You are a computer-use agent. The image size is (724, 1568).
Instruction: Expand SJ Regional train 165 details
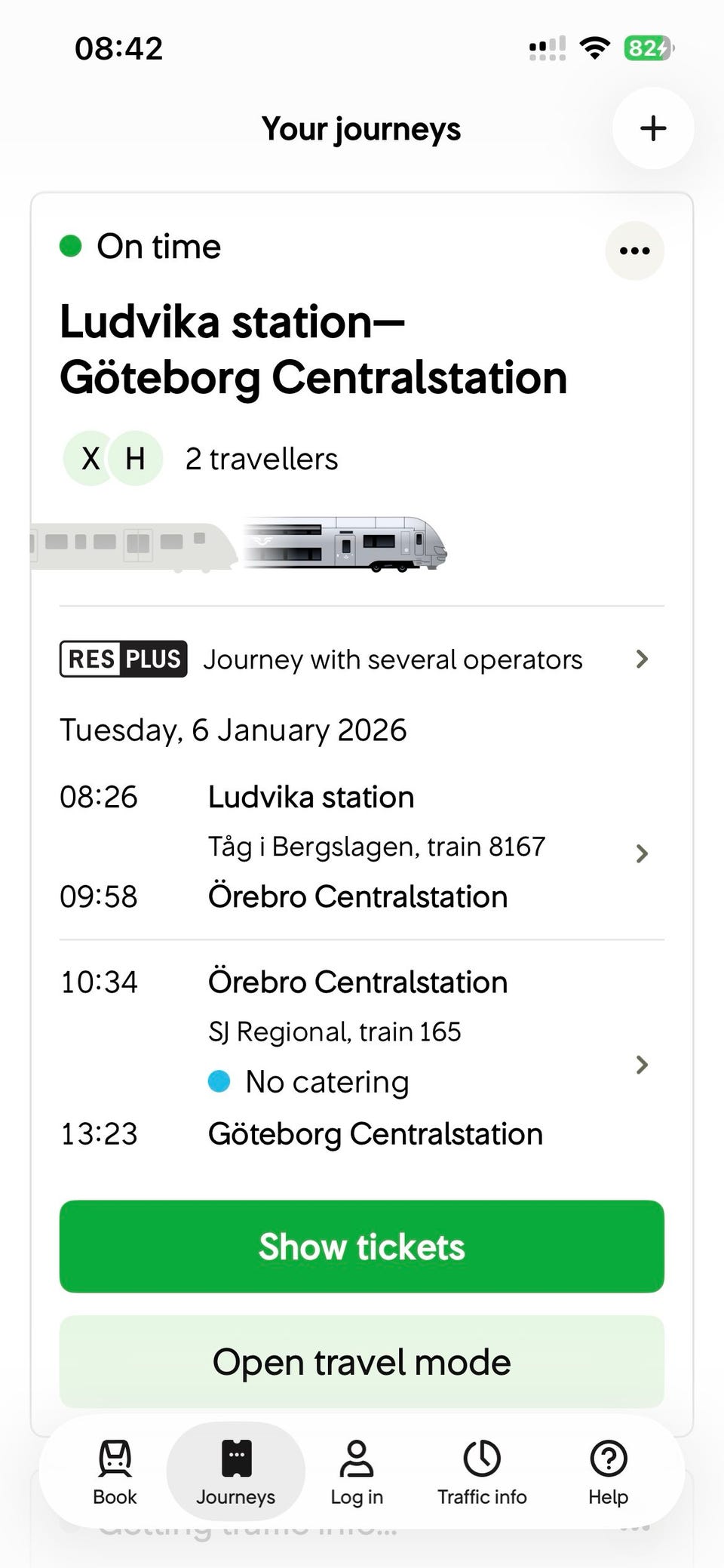click(642, 1065)
